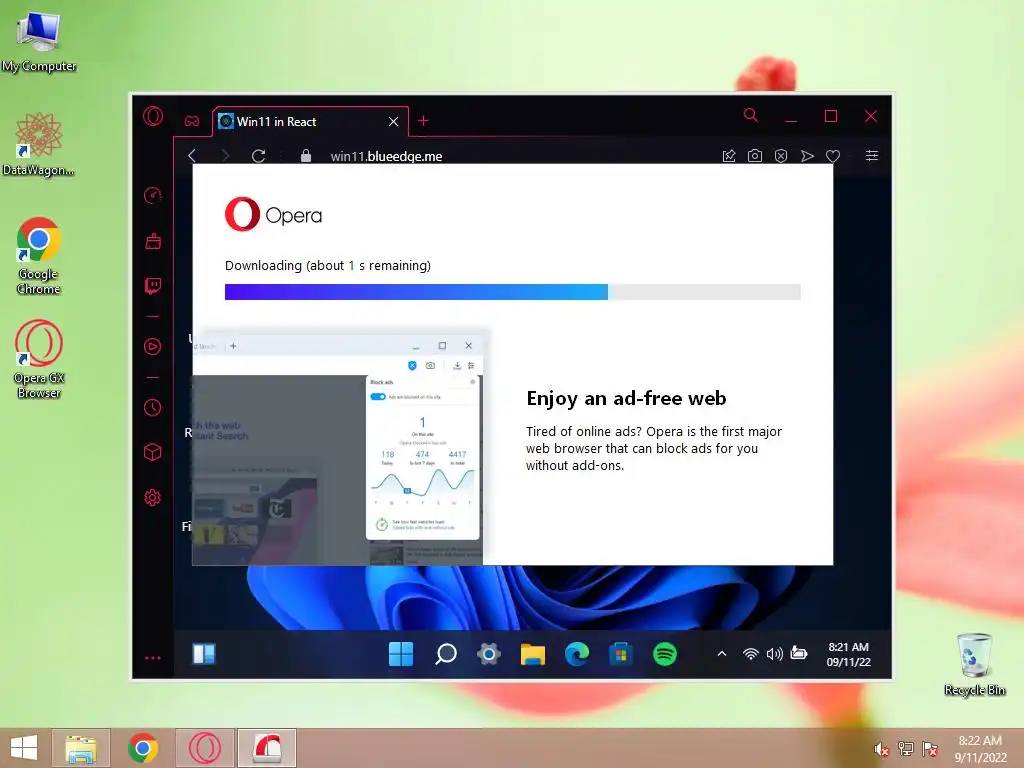Open the Opera GX main menu logo
This screenshot has height=768, width=1024.
click(153, 116)
